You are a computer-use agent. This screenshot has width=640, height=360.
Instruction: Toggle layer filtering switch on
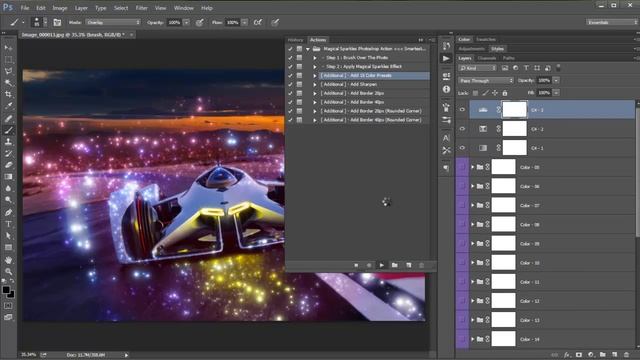tap(558, 67)
